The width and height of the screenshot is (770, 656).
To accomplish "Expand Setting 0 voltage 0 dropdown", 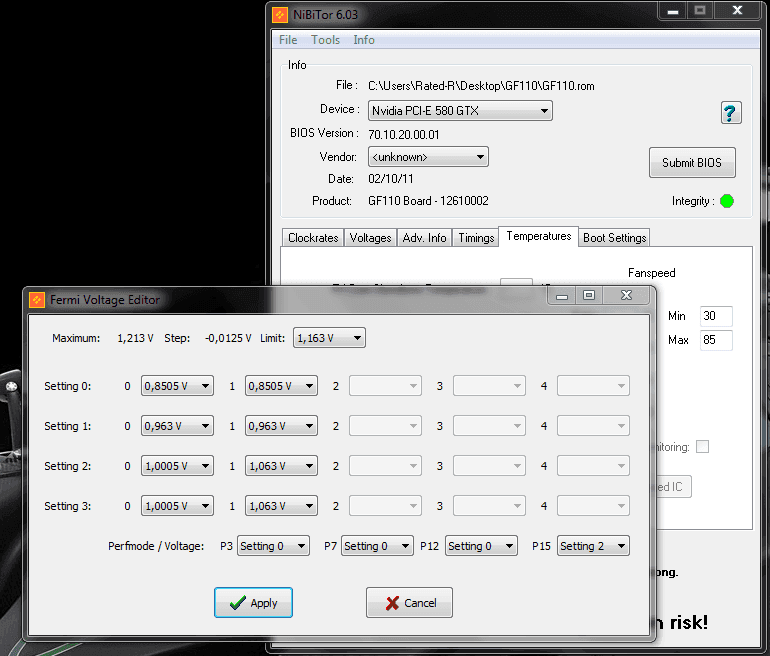I will [177, 386].
